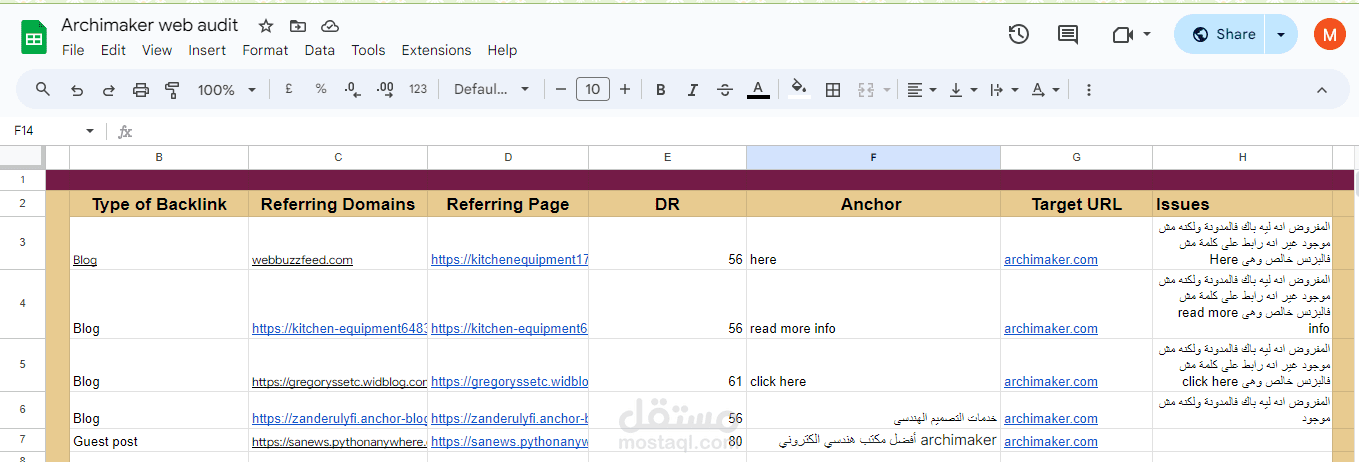Open text wrapping dropdown

pyautogui.click(x=1003, y=89)
